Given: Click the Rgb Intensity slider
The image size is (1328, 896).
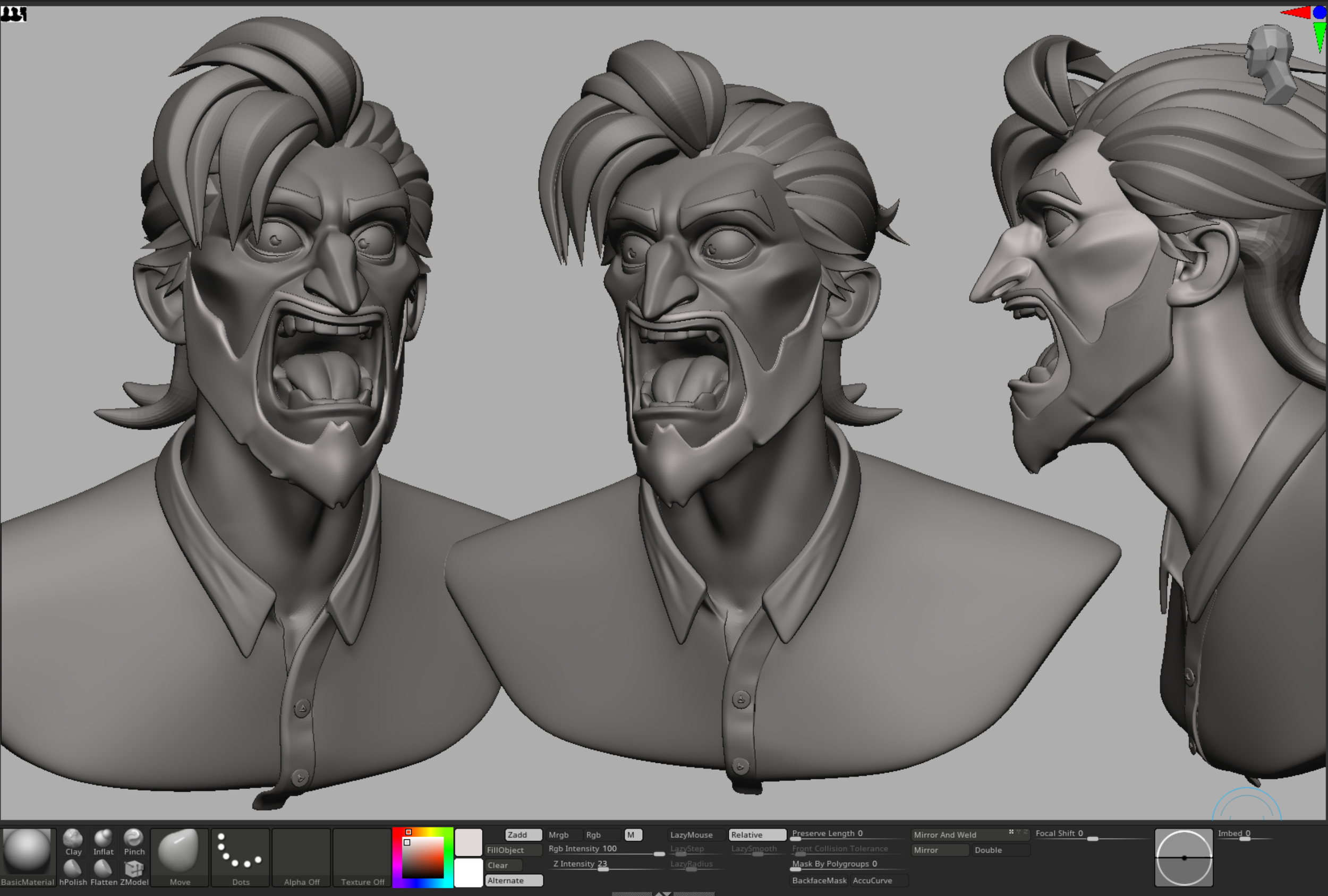Looking at the screenshot, I should click(x=606, y=850).
